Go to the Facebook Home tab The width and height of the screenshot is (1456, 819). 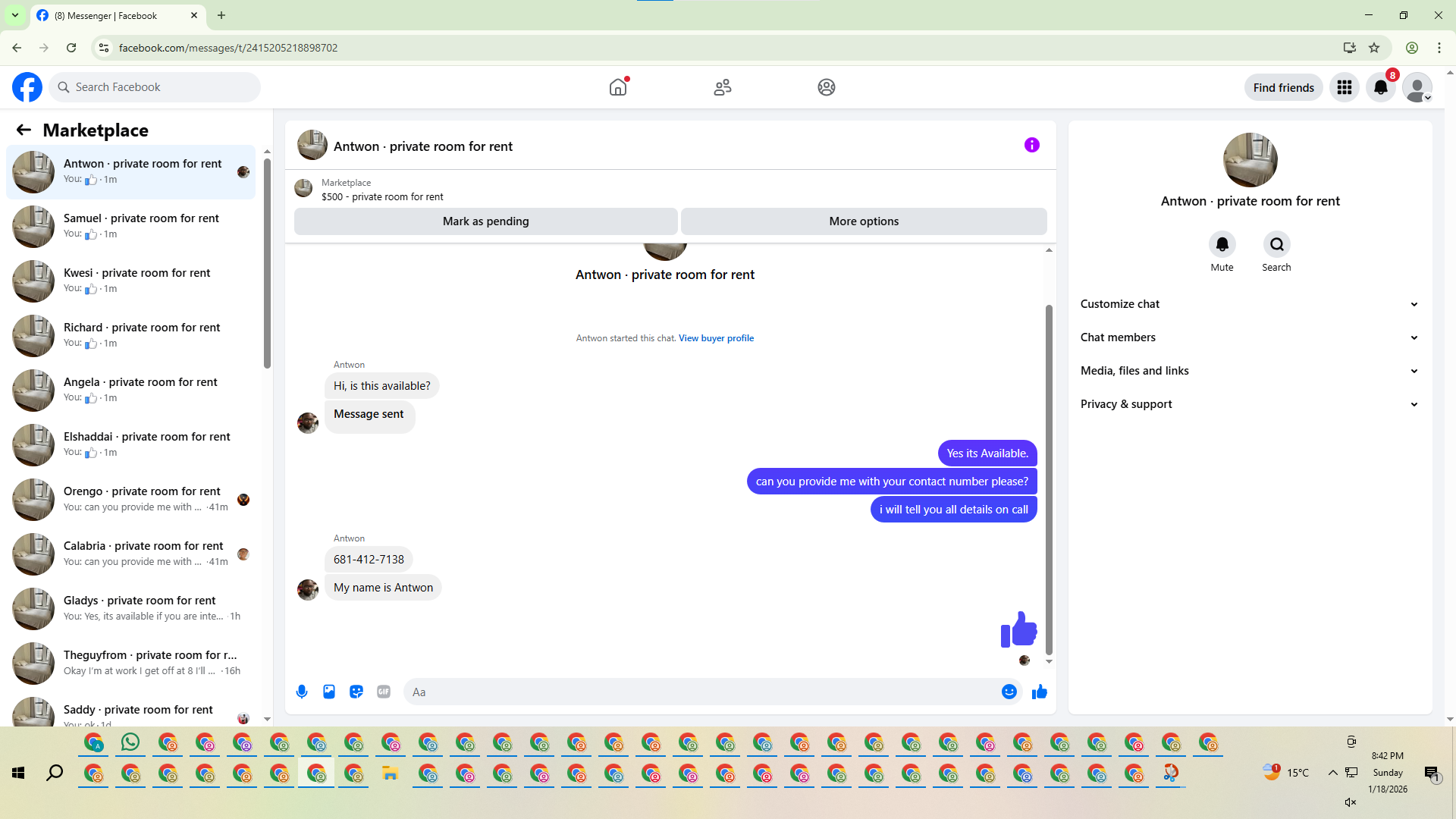pyautogui.click(x=618, y=87)
